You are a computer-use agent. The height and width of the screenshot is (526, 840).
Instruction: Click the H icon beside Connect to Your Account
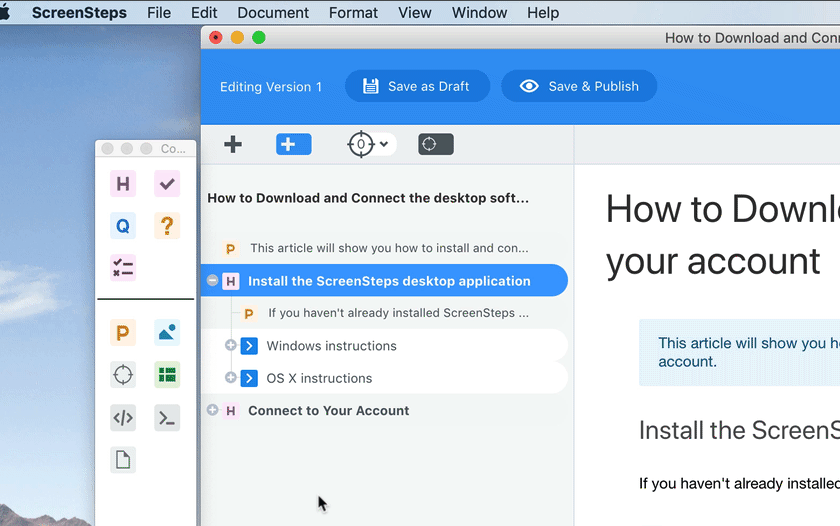point(231,411)
